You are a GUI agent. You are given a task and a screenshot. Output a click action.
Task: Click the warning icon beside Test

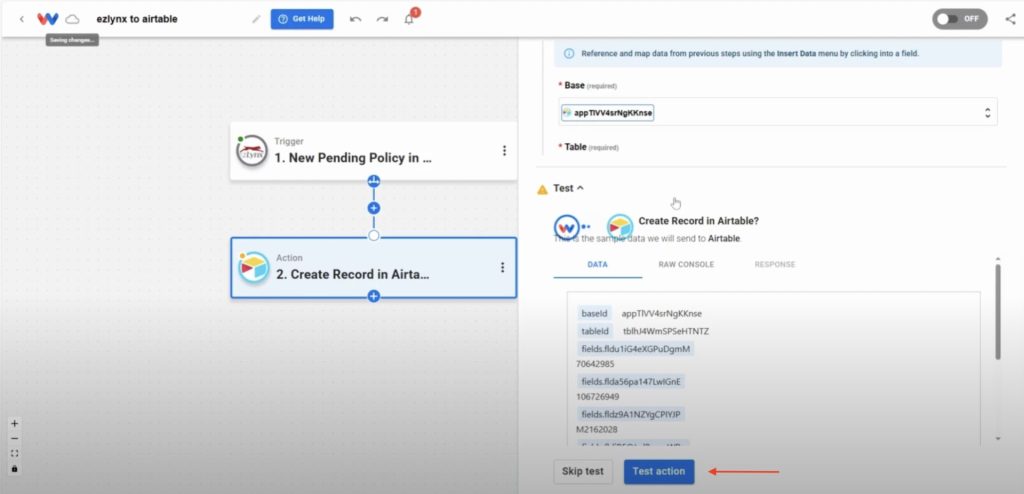click(x=542, y=189)
